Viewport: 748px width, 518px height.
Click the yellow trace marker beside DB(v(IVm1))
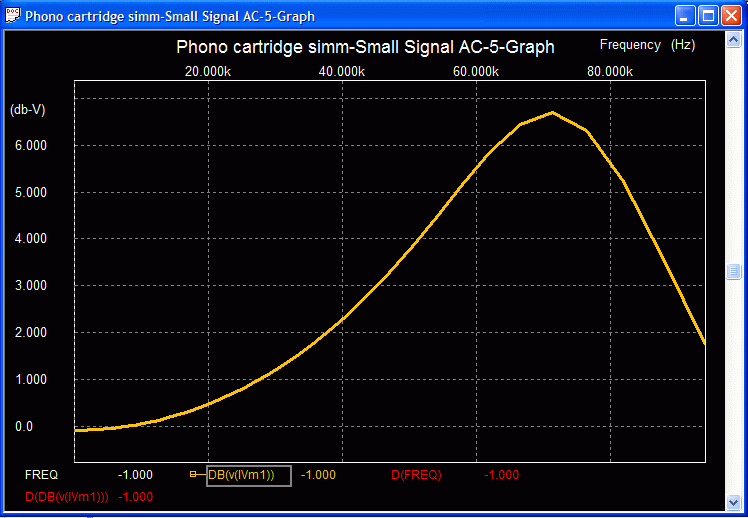(194, 475)
